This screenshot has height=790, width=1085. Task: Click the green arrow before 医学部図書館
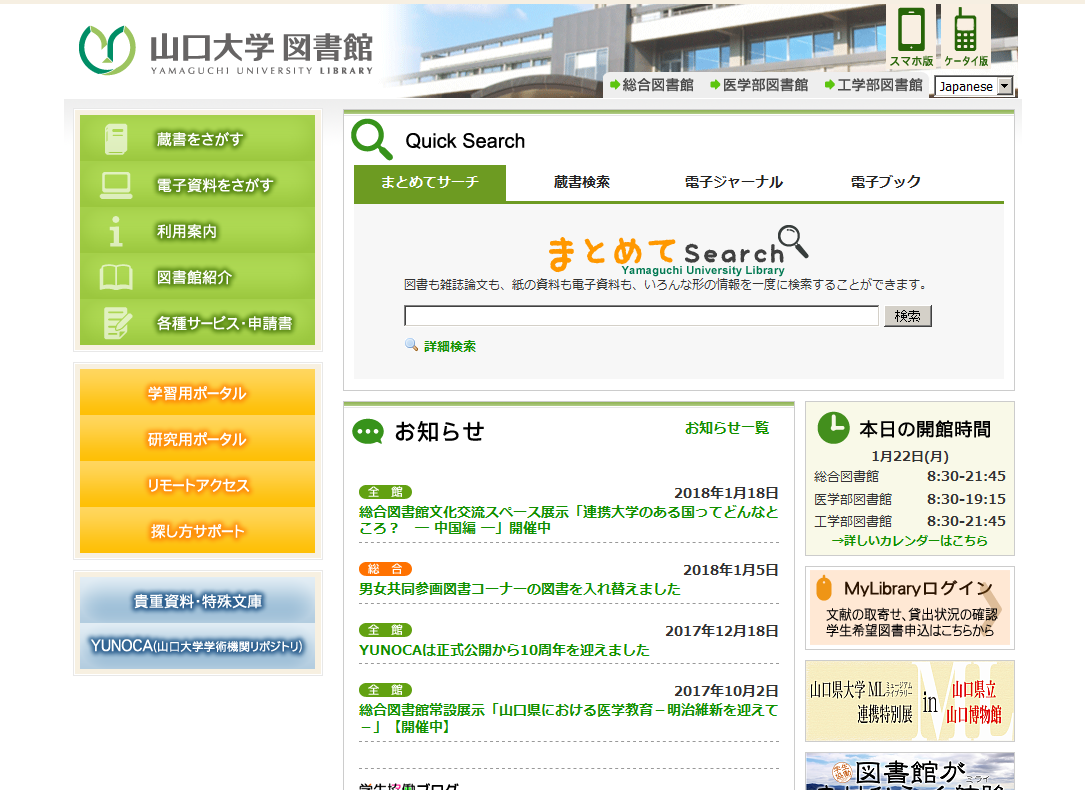point(715,85)
